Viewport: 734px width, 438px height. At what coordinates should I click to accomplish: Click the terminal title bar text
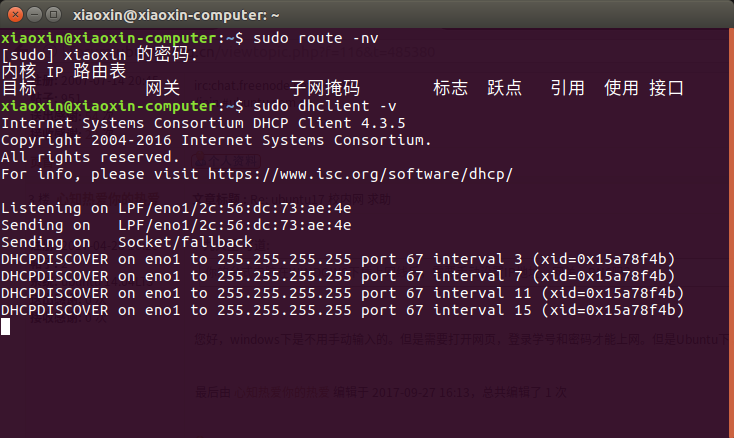(x=176, y=15)
